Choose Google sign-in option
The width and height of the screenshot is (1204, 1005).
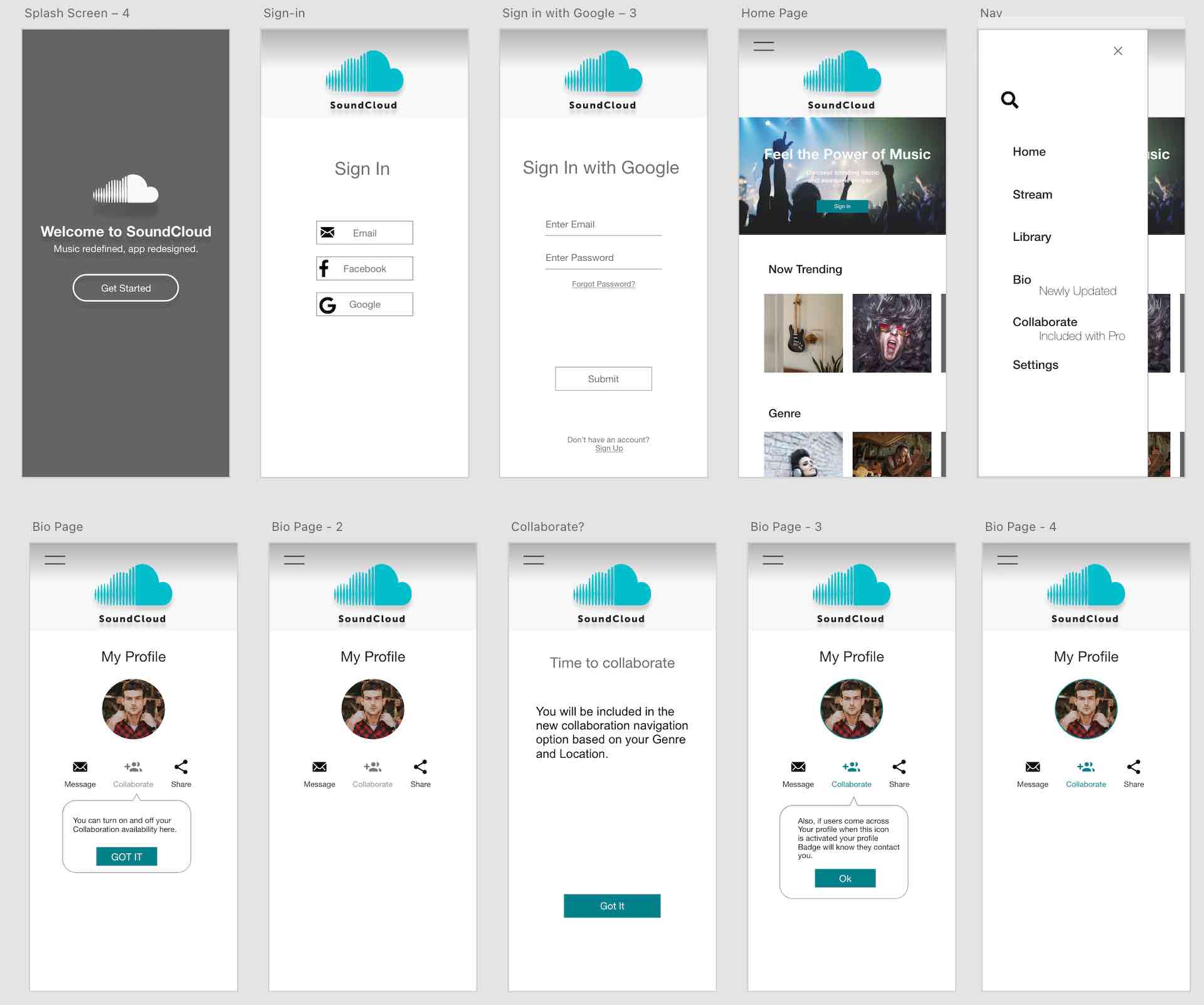pos(364,304)
